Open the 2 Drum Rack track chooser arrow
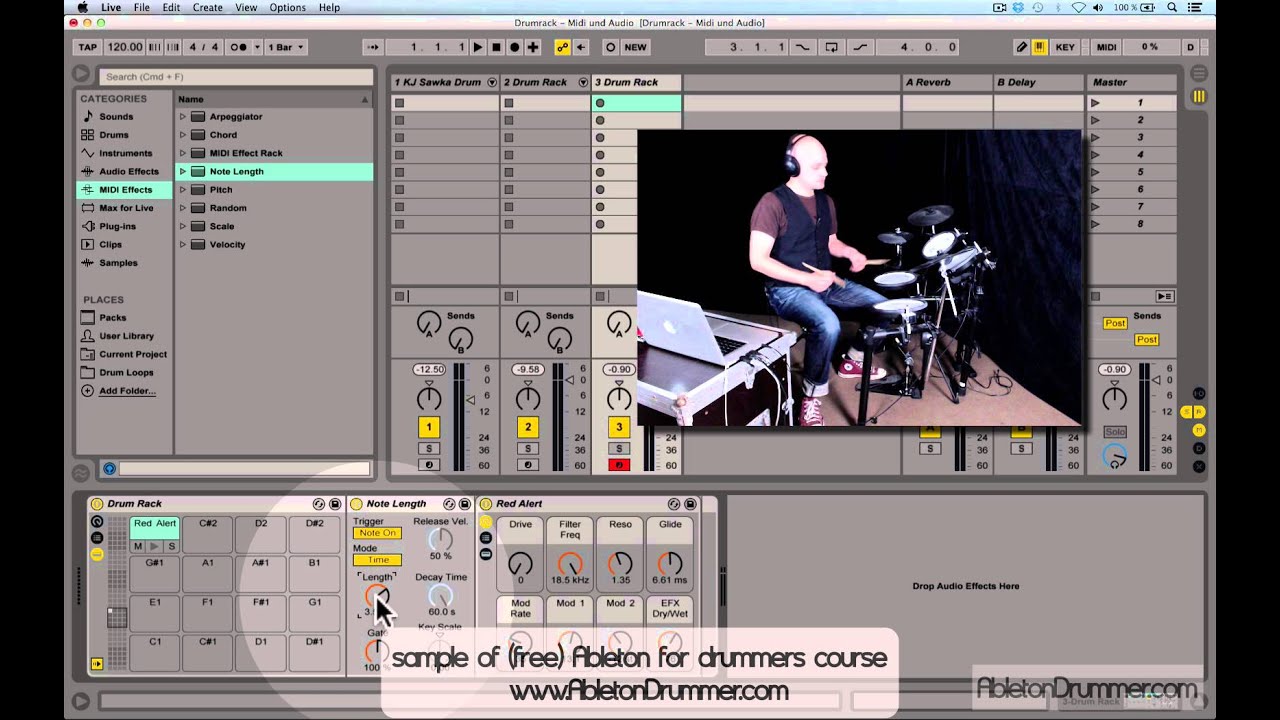This screenshot has height=720, width=1280. click(x=581, y=82)
